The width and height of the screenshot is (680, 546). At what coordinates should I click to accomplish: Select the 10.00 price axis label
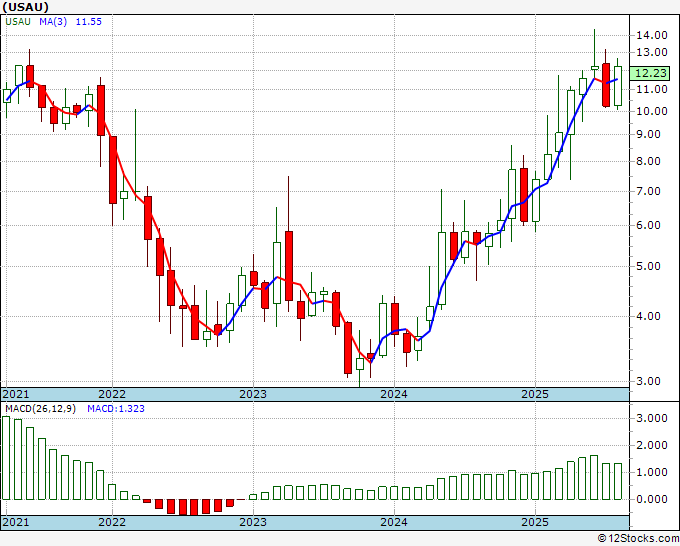pyautogui.click(x=651, y=111)
